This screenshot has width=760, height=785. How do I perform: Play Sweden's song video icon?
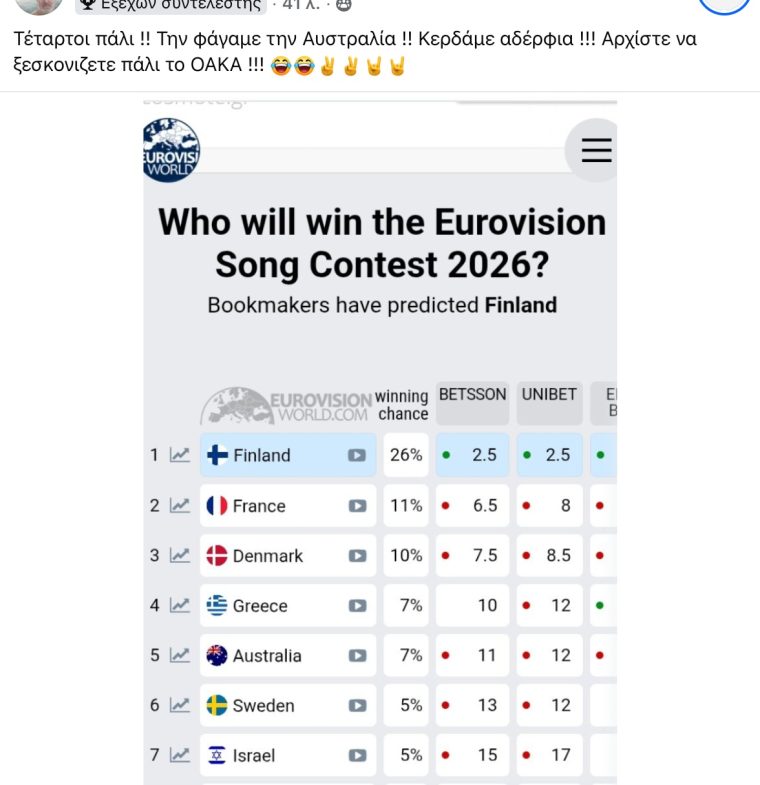357,706
